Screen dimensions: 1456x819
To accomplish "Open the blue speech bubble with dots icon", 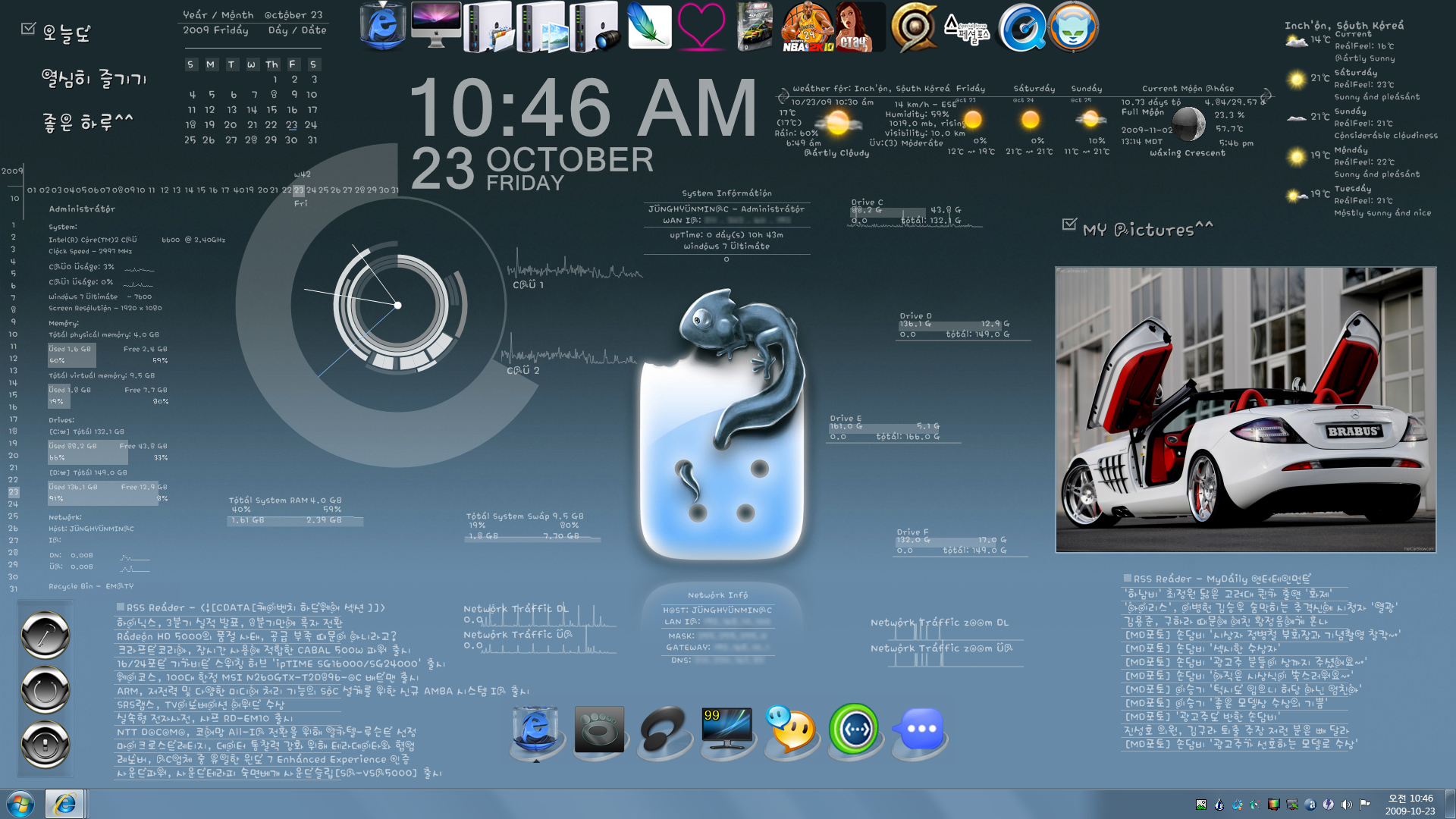I will pos(919,729).
